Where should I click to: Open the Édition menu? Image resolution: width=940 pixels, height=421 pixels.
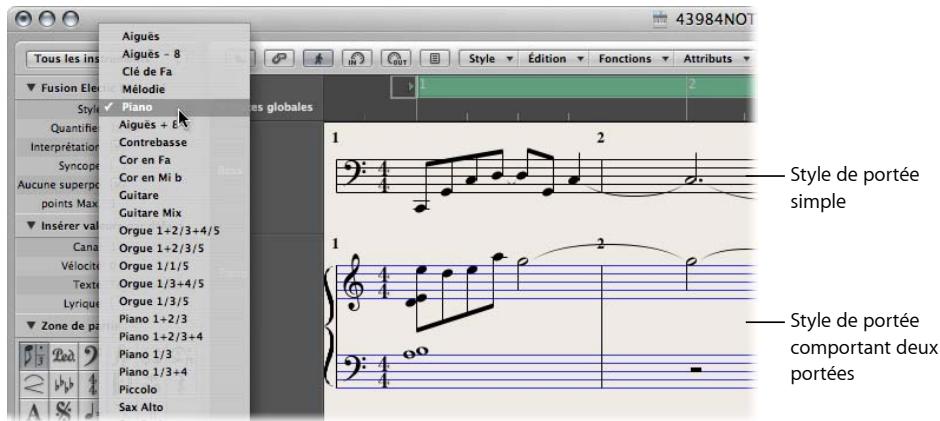(x=555, y=59)
